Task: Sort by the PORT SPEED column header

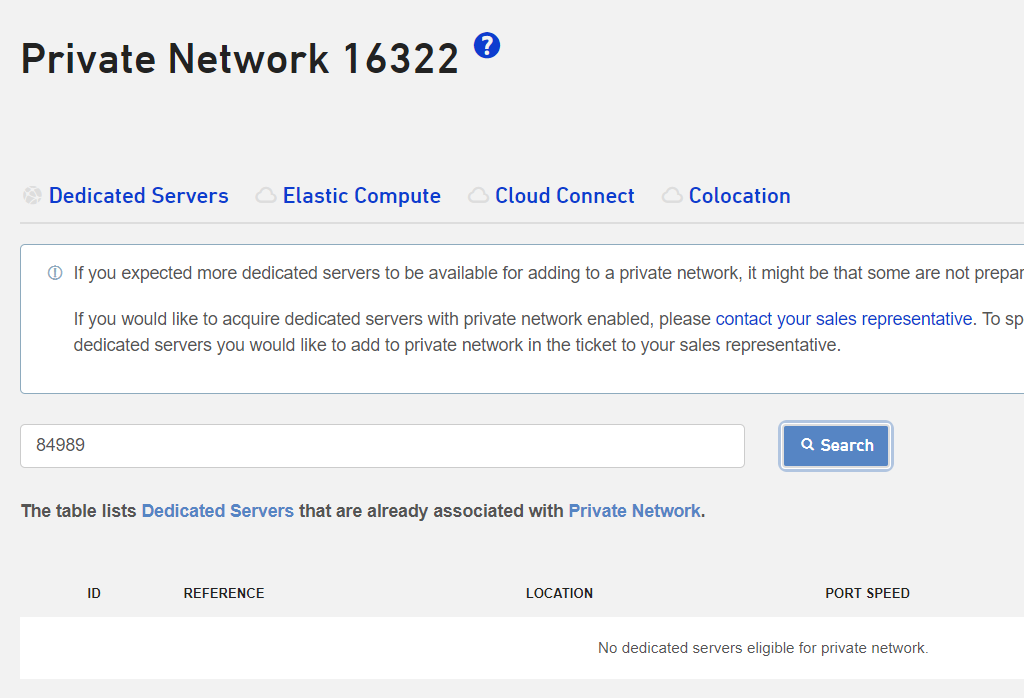Action: click(867, 593)
